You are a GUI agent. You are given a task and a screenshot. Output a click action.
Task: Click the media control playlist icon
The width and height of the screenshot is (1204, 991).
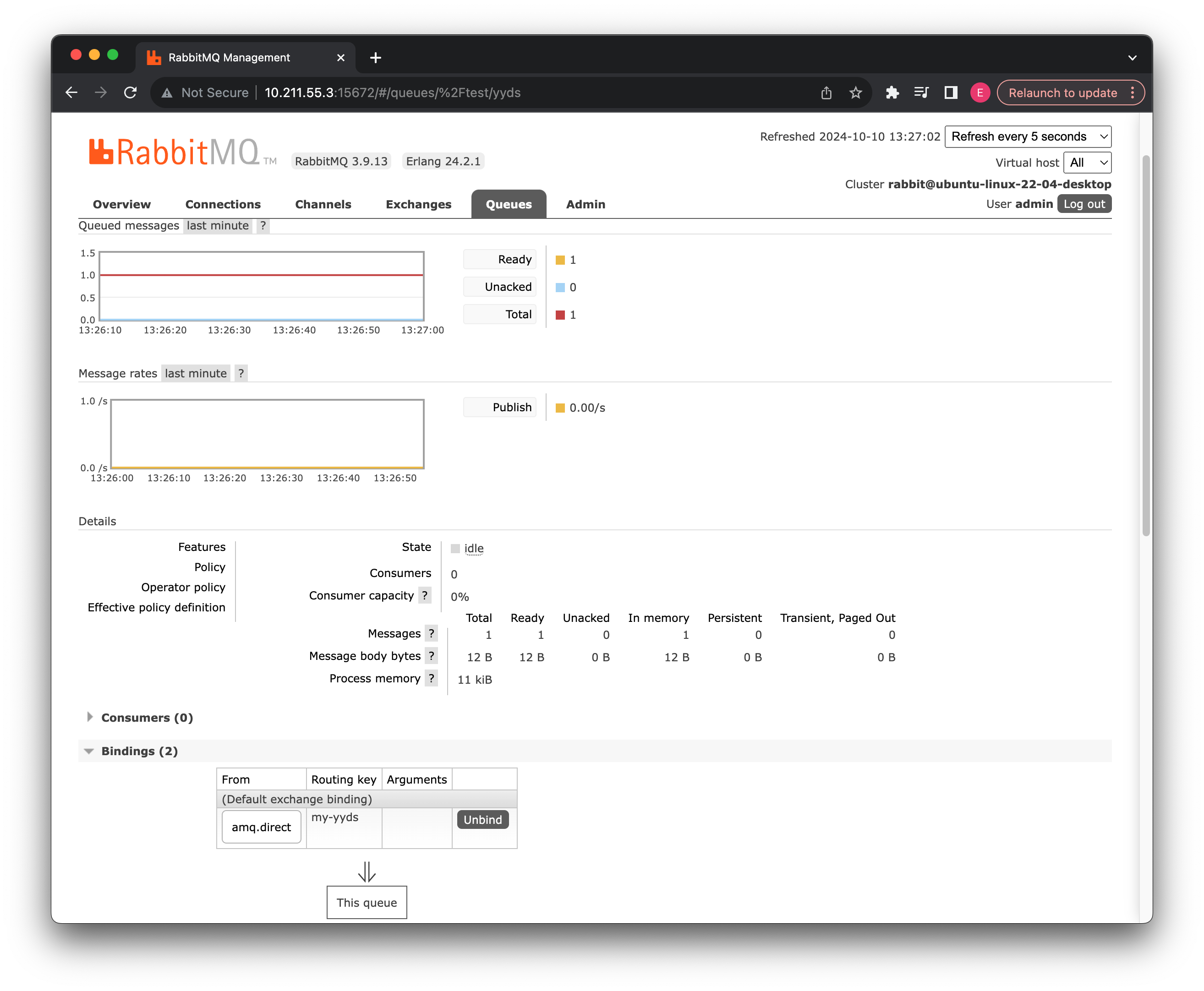point(921,93)
